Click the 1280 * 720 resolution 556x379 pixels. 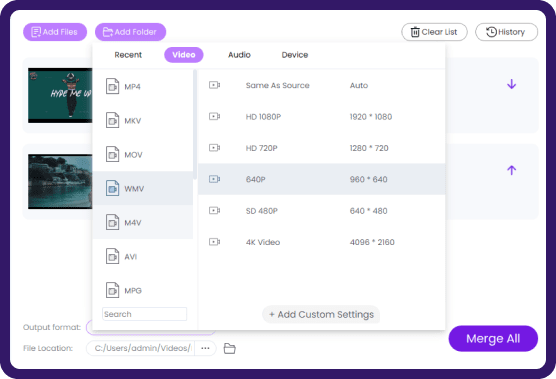click(x=369, y=148)
